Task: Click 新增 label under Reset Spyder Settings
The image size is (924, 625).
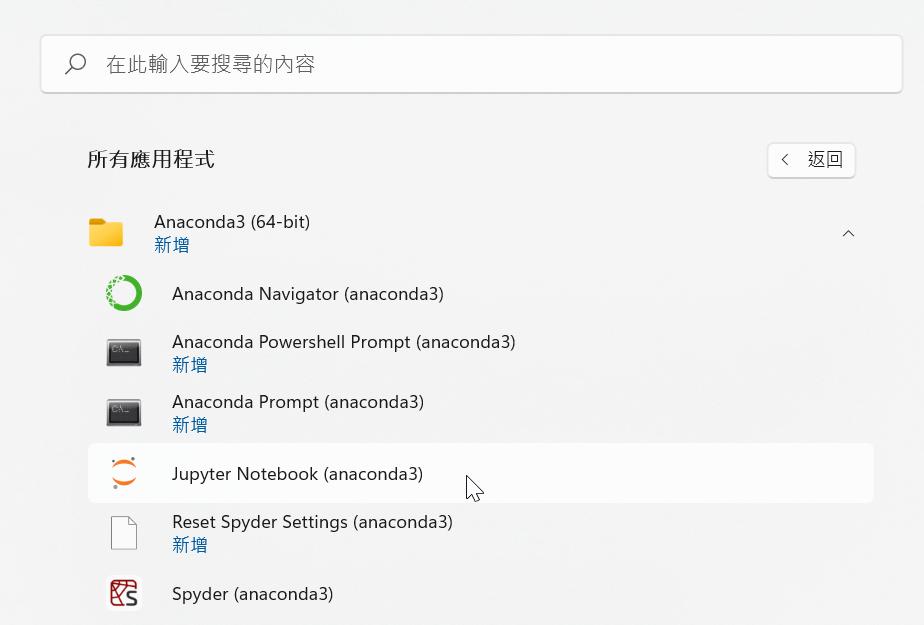Action: point(190,545)
